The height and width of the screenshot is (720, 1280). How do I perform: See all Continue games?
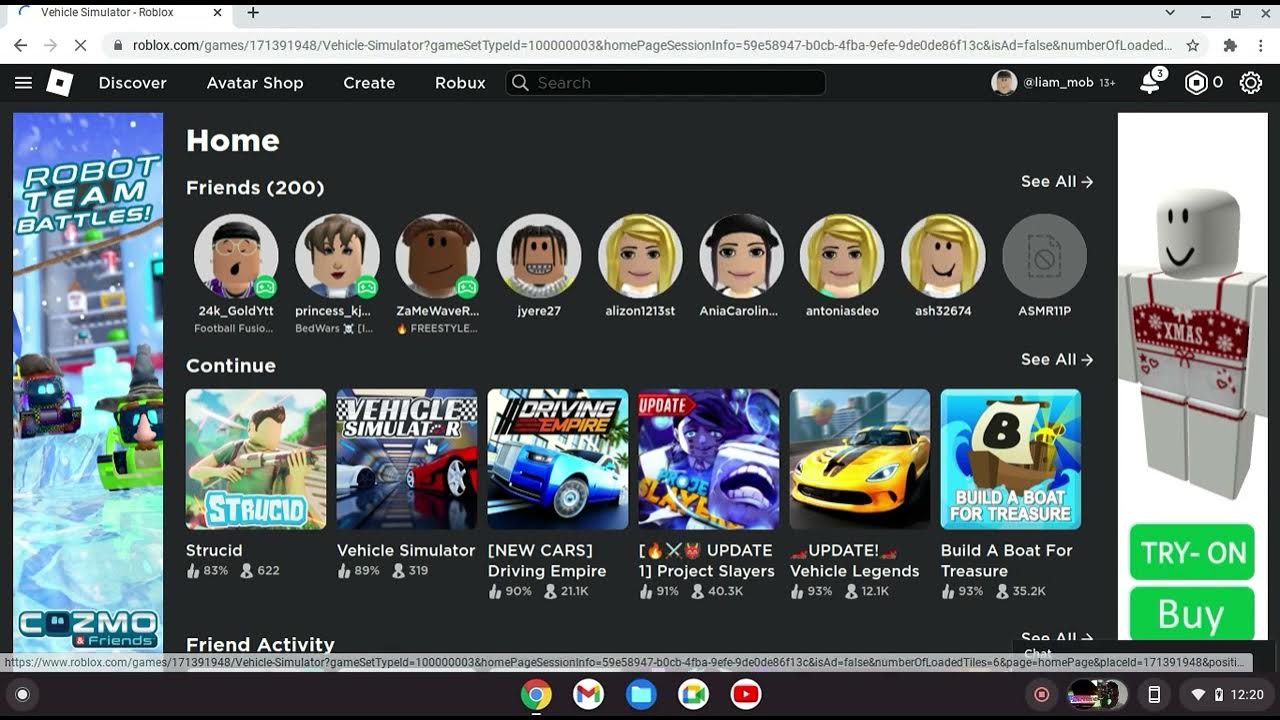click(1057, 360)
